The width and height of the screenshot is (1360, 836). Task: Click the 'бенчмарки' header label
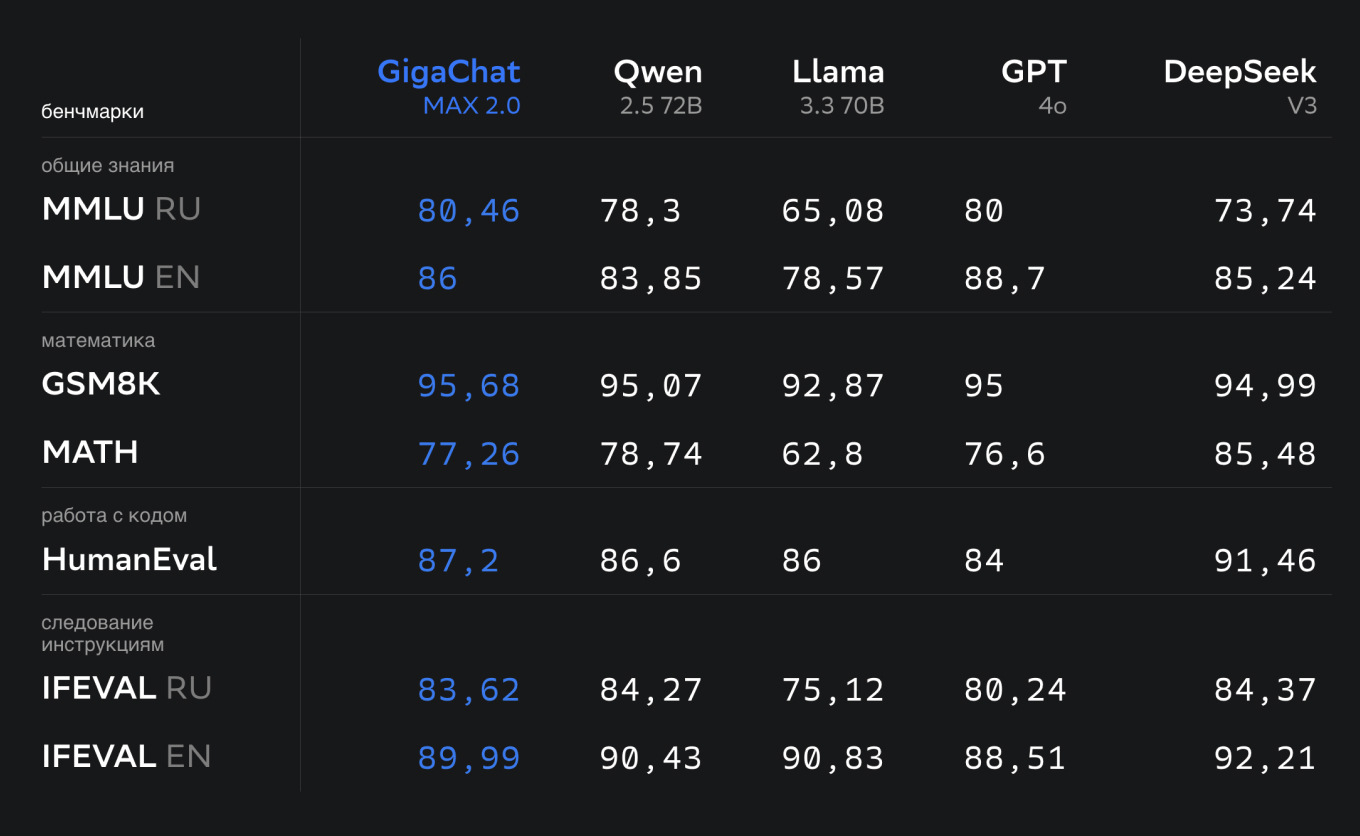[x=92, y=112]
